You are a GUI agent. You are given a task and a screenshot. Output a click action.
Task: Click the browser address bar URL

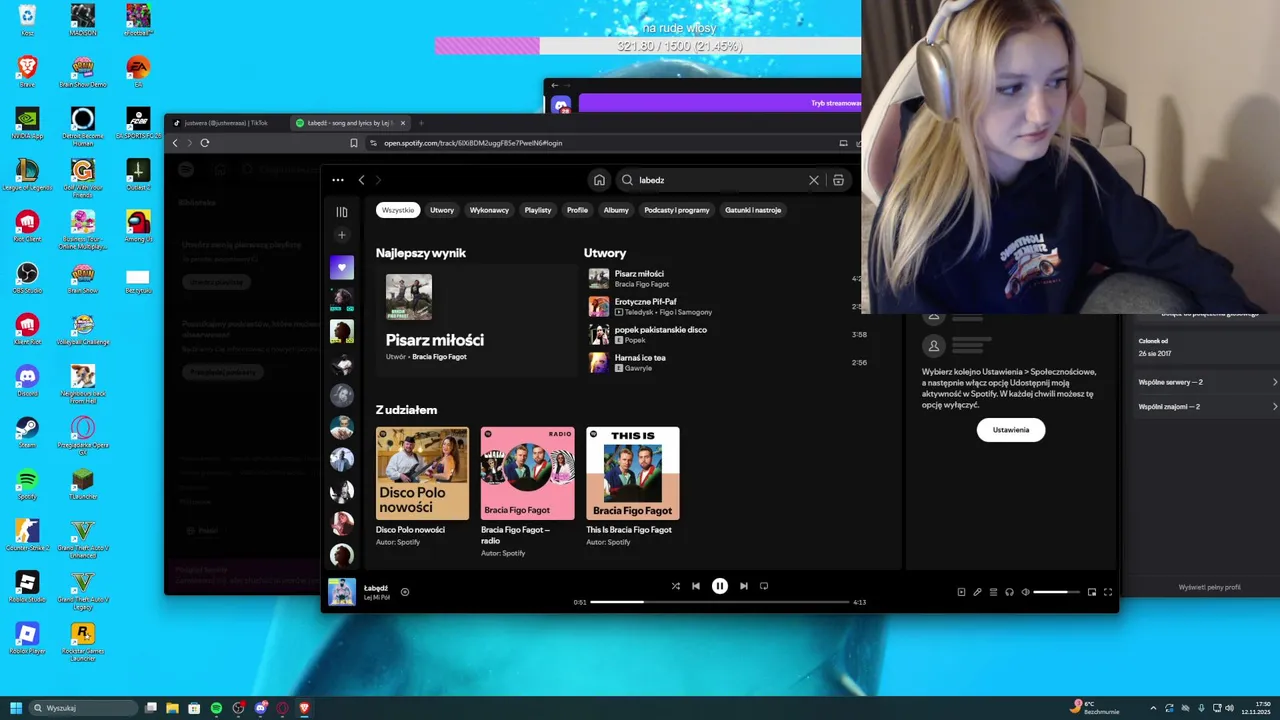point(473,143)
